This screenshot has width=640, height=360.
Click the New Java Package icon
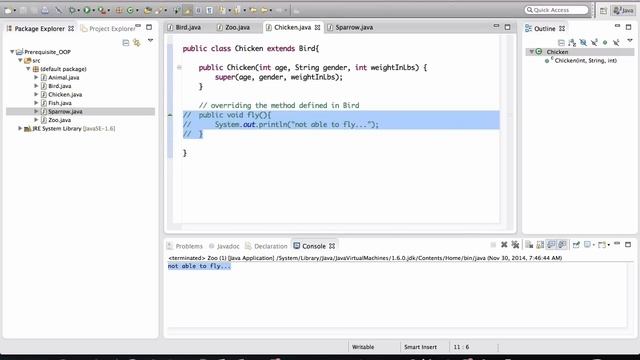(119, 10)
